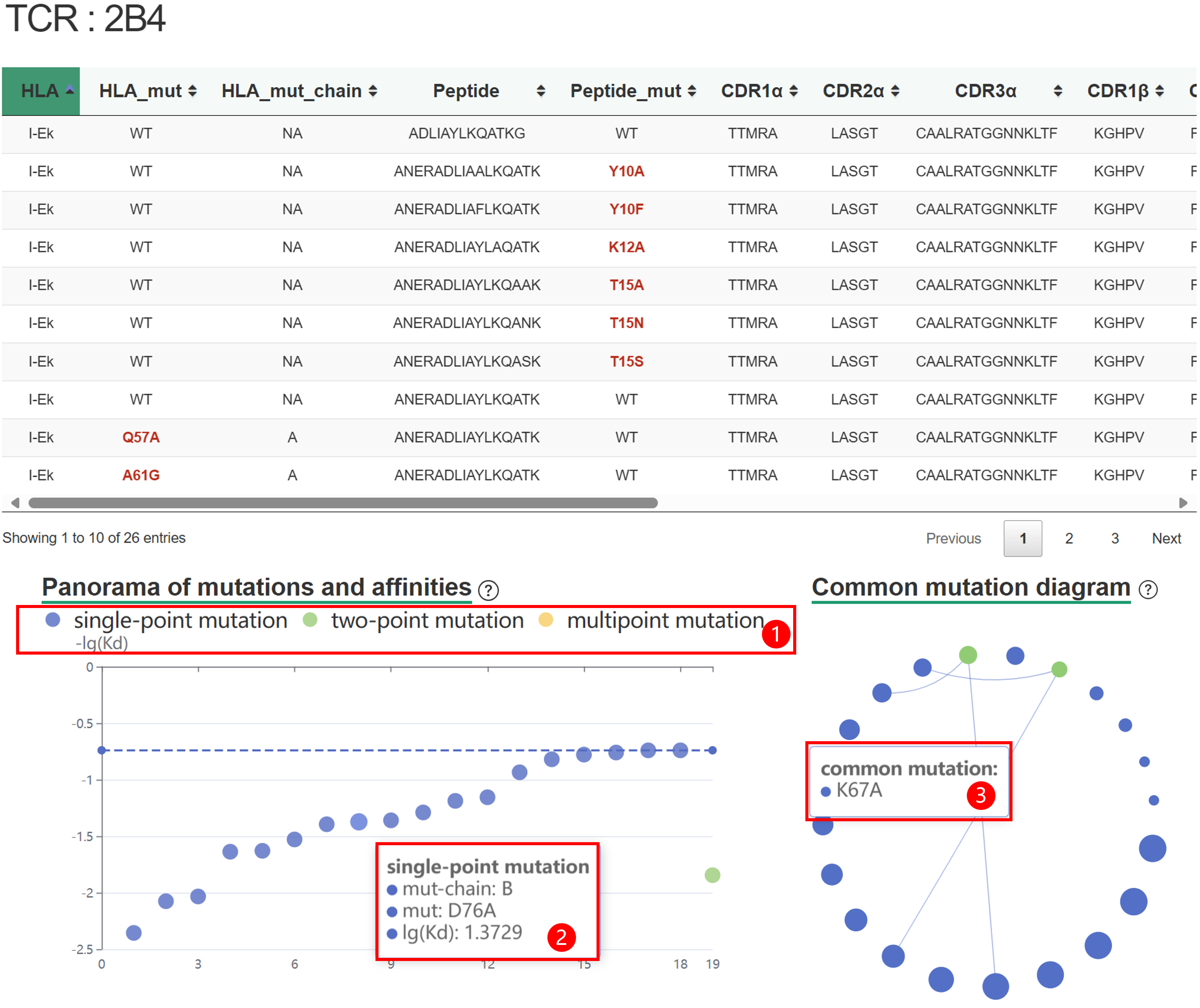Click right arrow of horizontal table scrollbar
Viewport: 1200px width, 1008px height.
(1183, 503)
